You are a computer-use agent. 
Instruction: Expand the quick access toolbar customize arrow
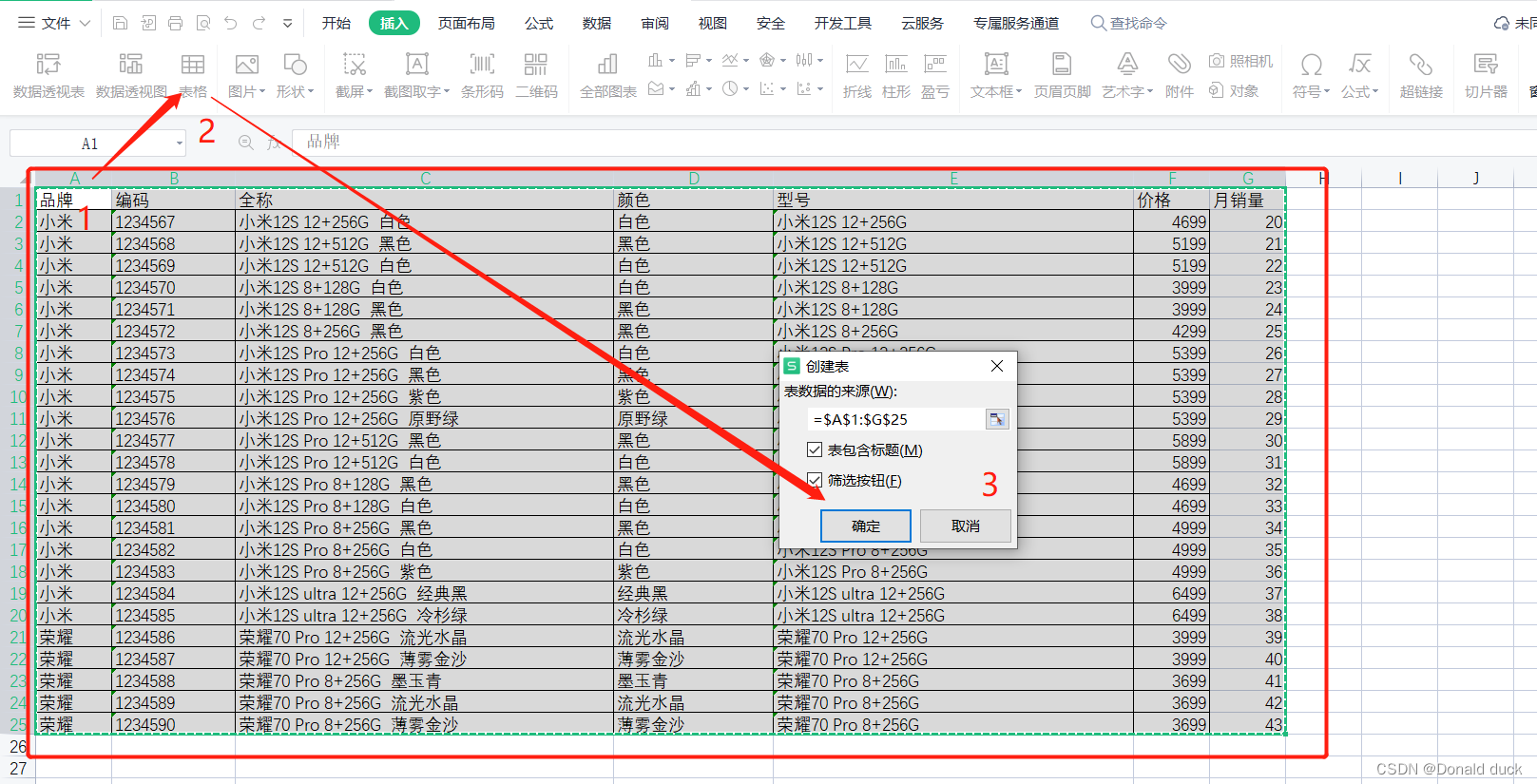287,23
